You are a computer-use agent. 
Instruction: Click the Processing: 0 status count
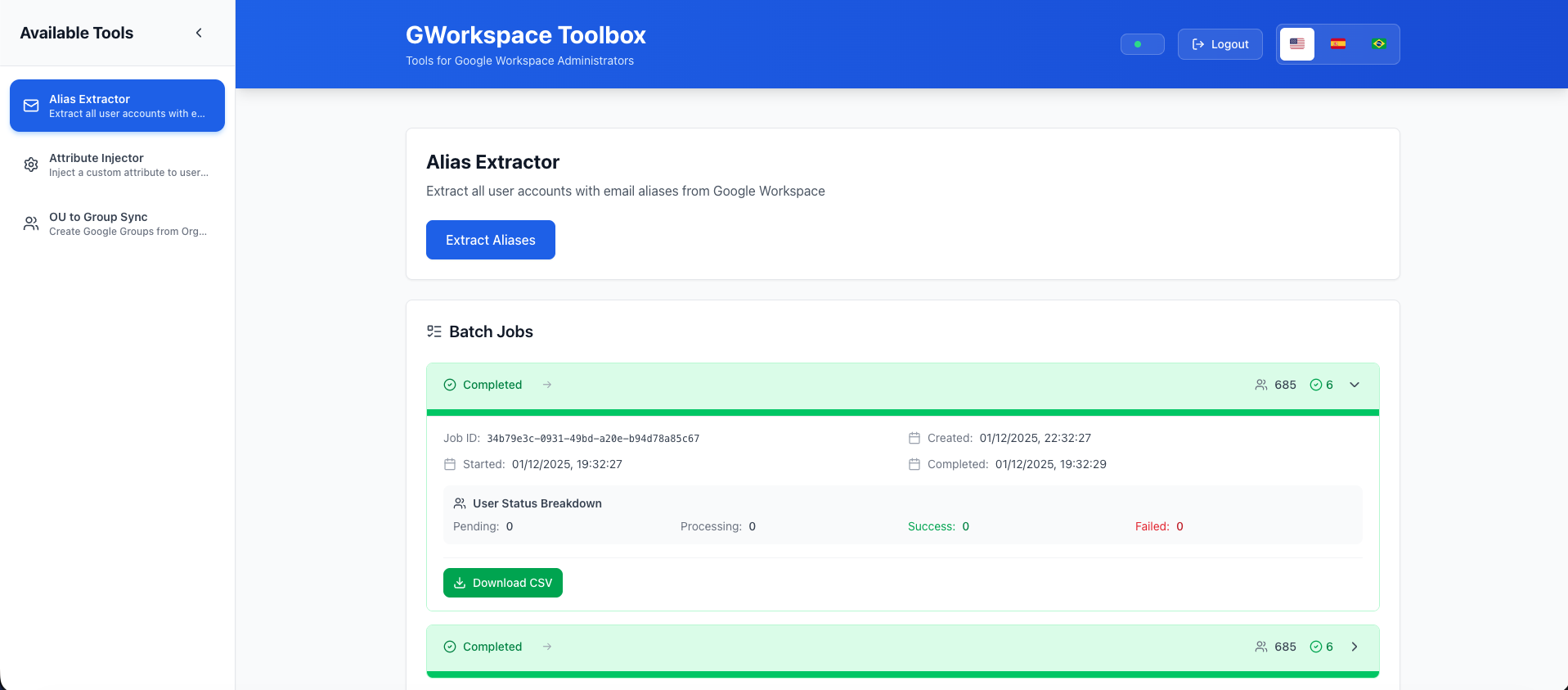pos(718,526)
